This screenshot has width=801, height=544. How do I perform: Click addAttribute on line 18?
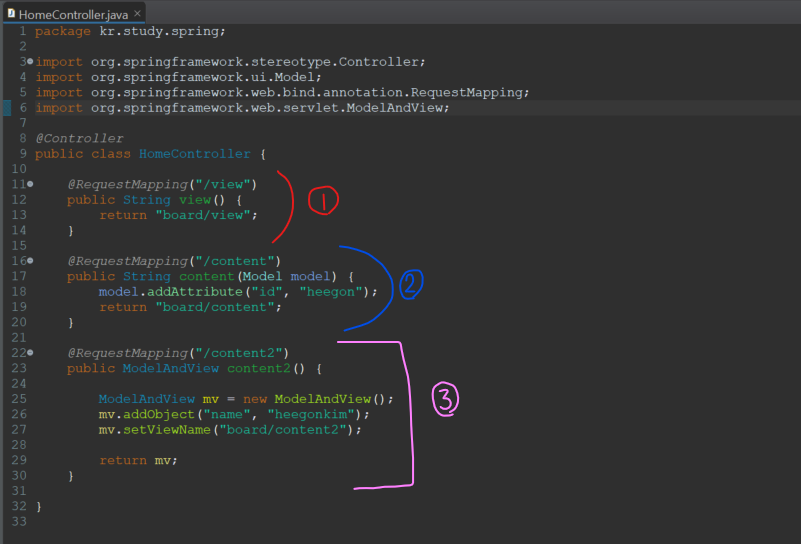[x=195, y=292]
